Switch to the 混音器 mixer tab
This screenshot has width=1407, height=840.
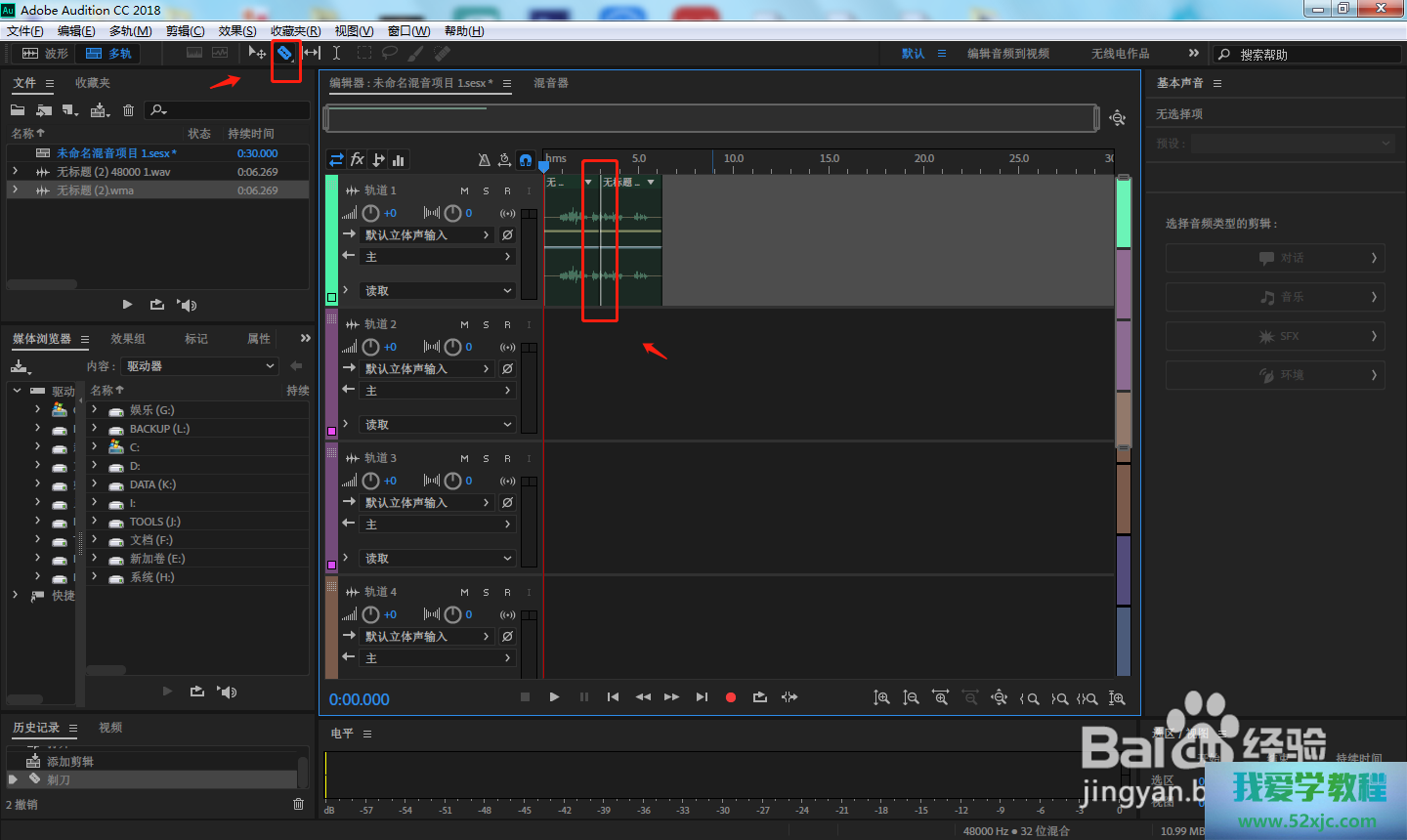(x=551, y=83)
